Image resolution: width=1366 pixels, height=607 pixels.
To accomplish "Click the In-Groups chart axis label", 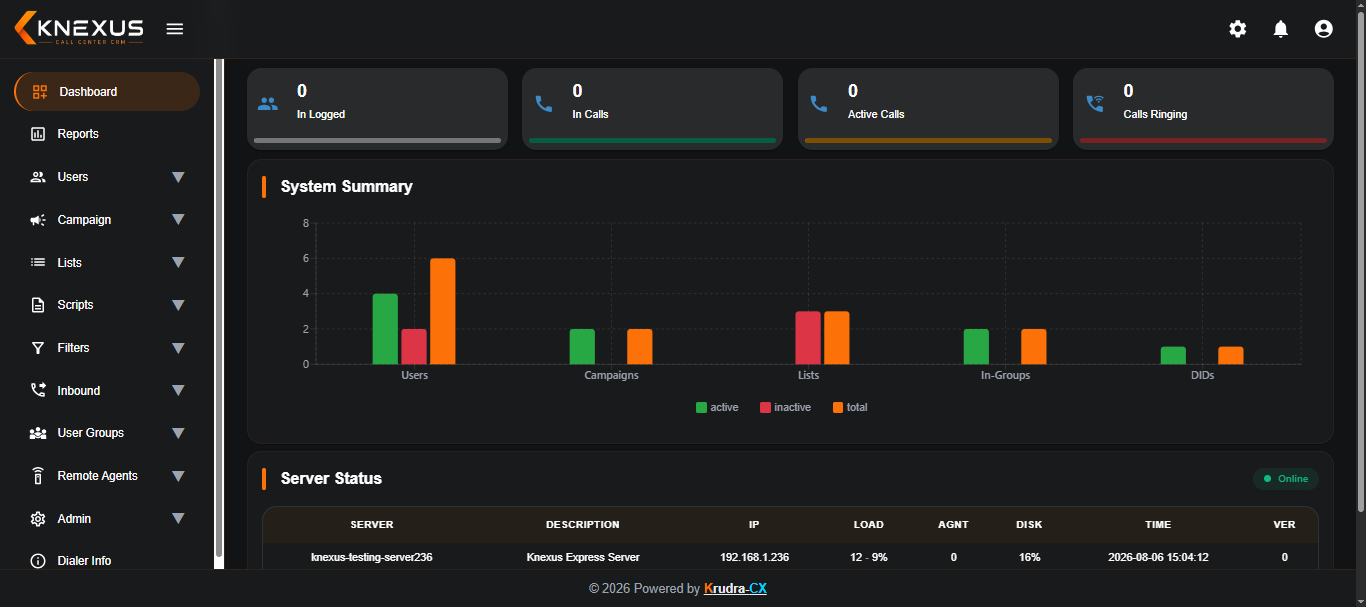I will coord(1005,375).
